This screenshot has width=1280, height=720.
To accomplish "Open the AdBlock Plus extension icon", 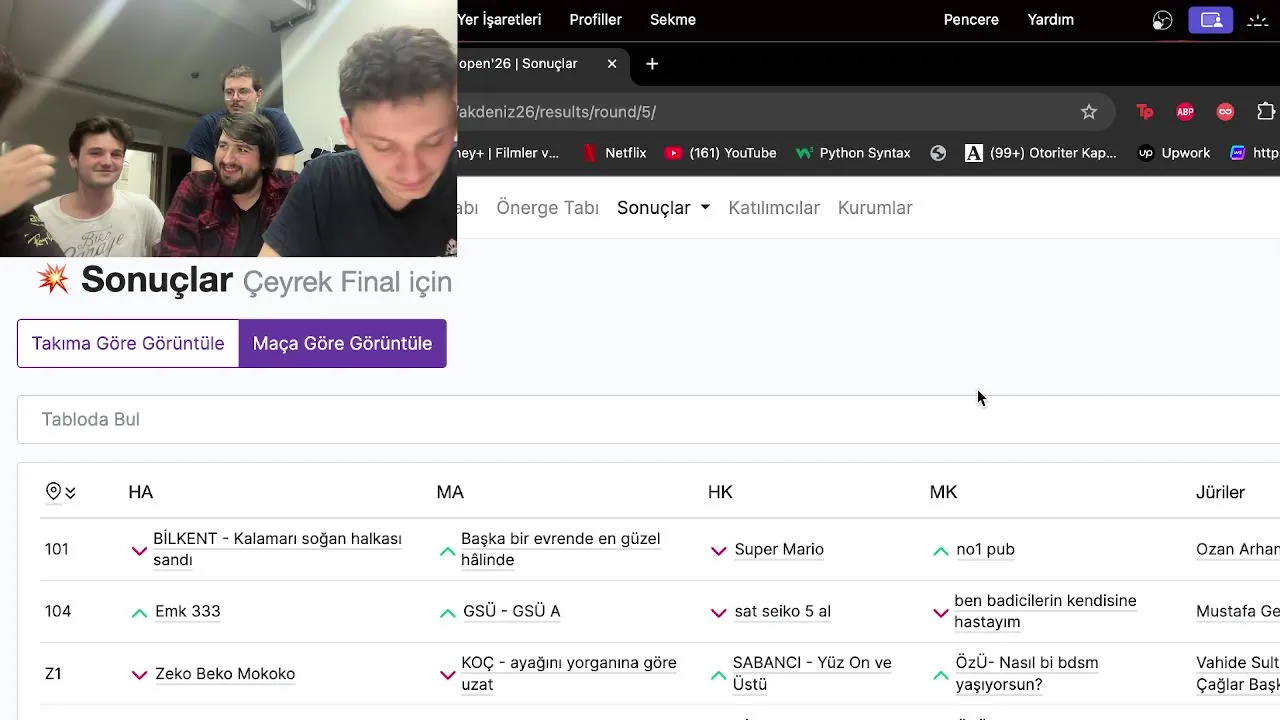I will coord(1185,112).
